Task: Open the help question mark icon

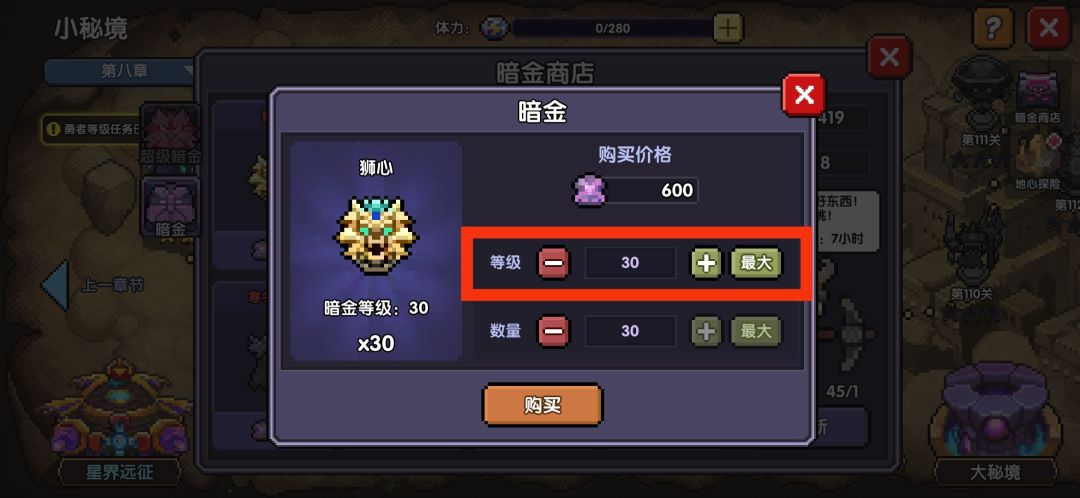Action: [x=993, y=28]
